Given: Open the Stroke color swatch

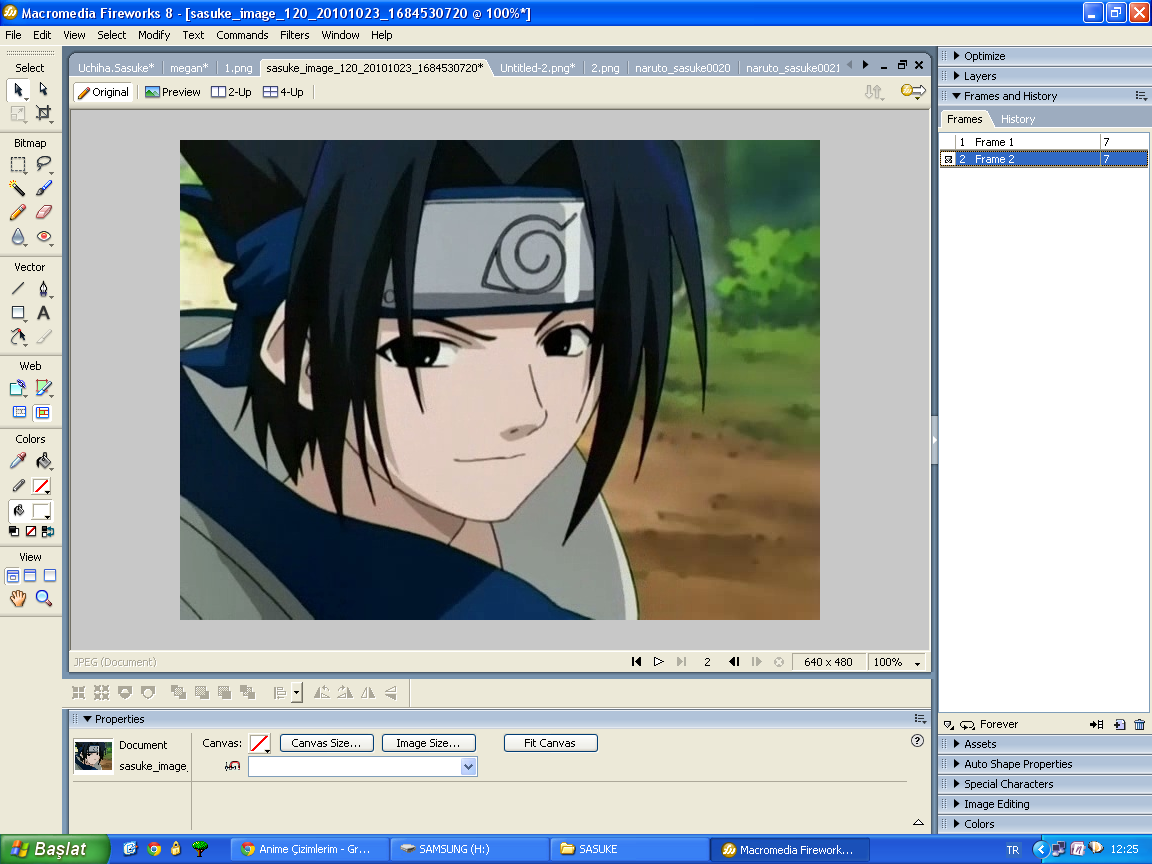Looking at the screenshot, I should click(42, 486).
